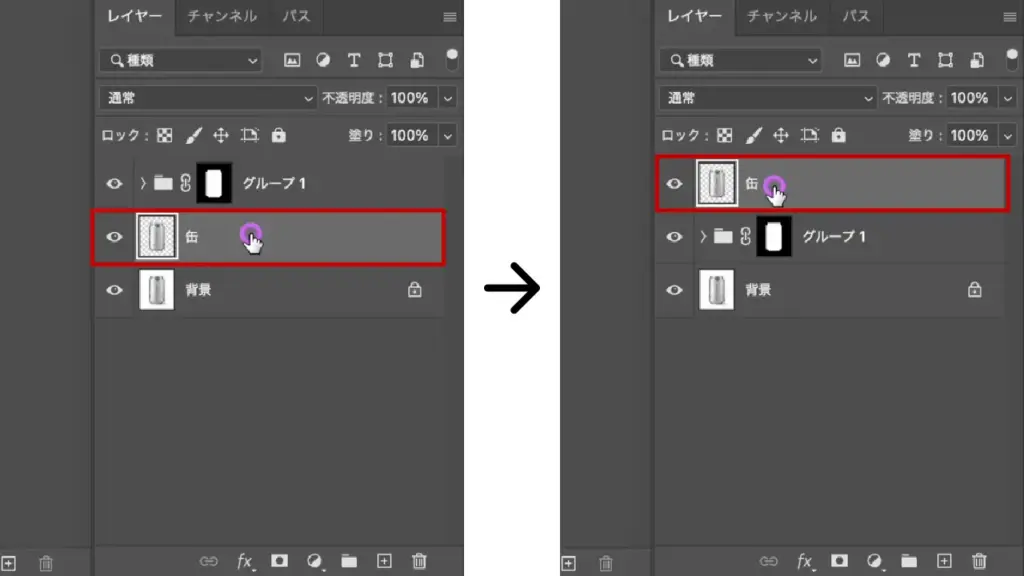1024x576 pixels.
Task: Hide the グループ 1 layer in left panel
Action: 115,183
